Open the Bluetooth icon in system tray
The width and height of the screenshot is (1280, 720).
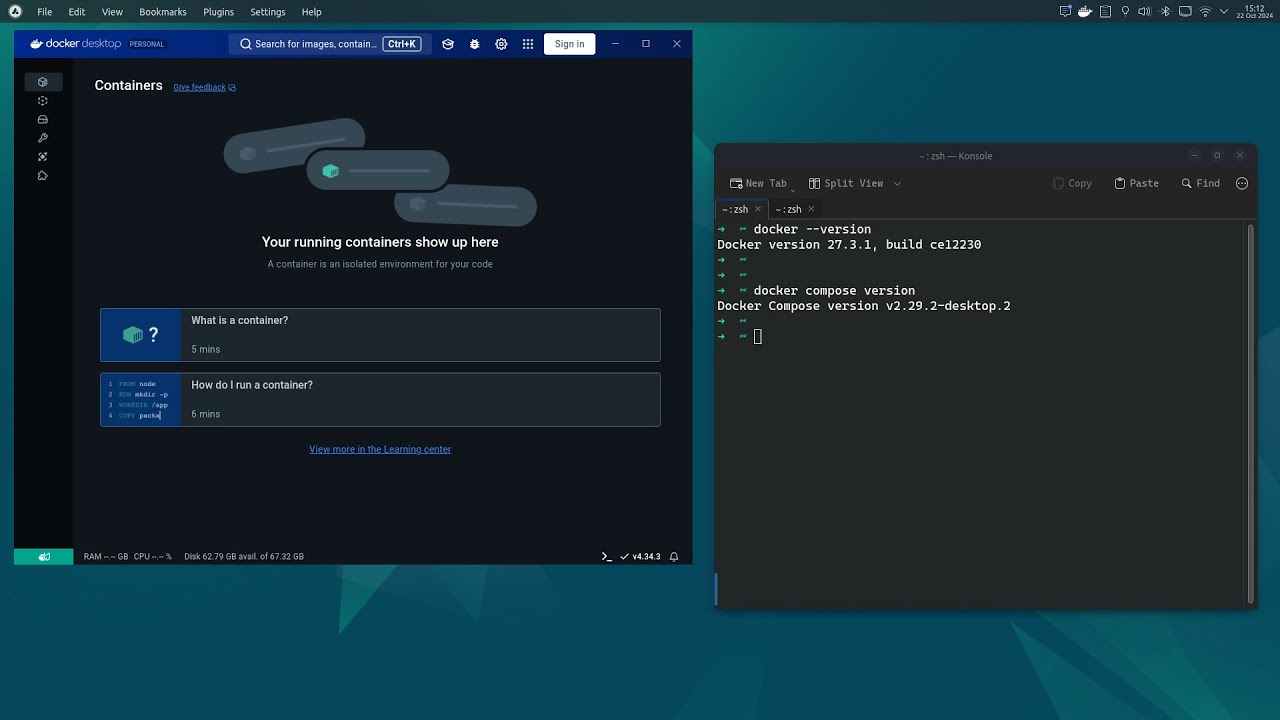[1165, 12]
